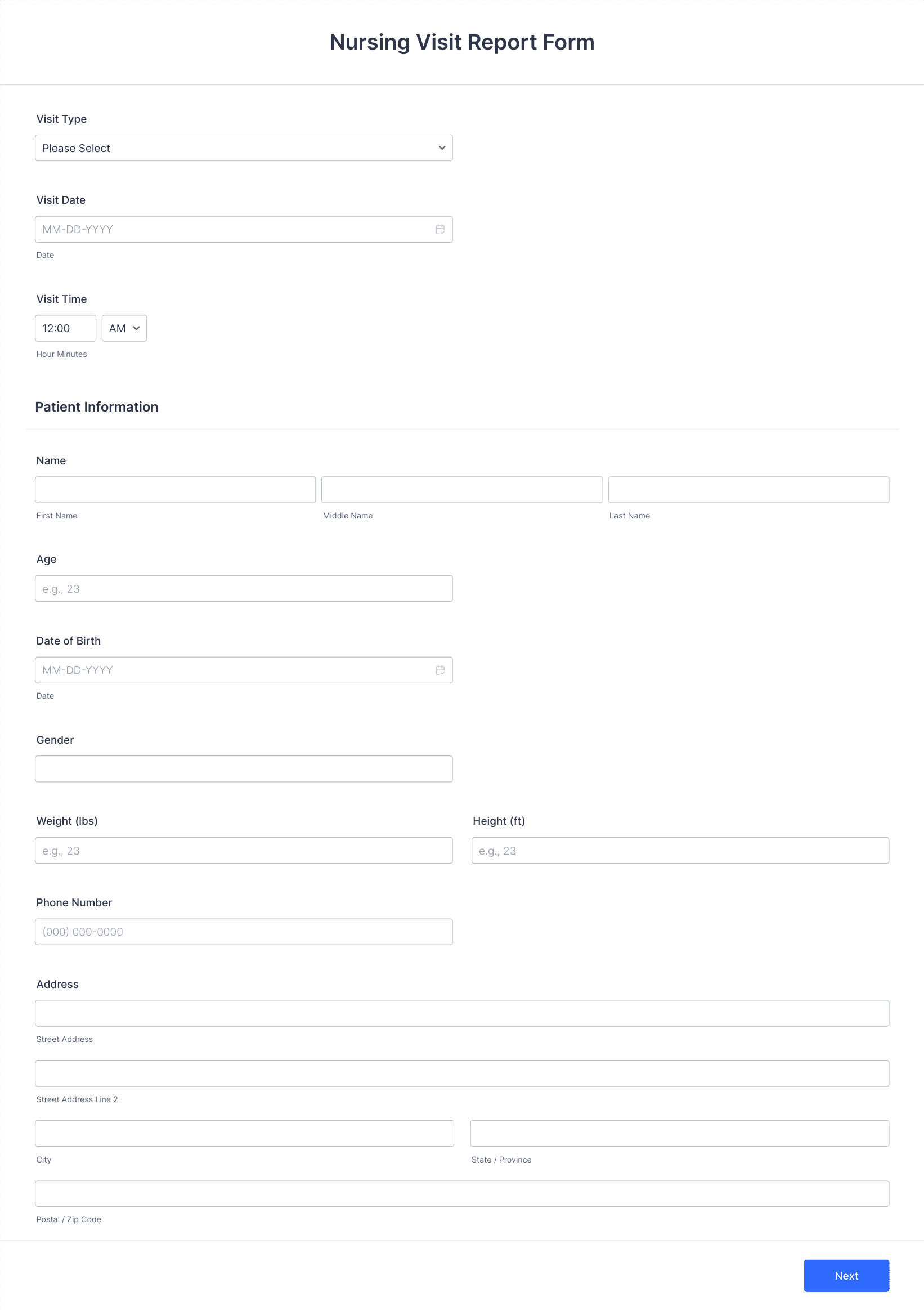Click the Age input field
This screenshot has width=924, height=1310.
point(244,588)
